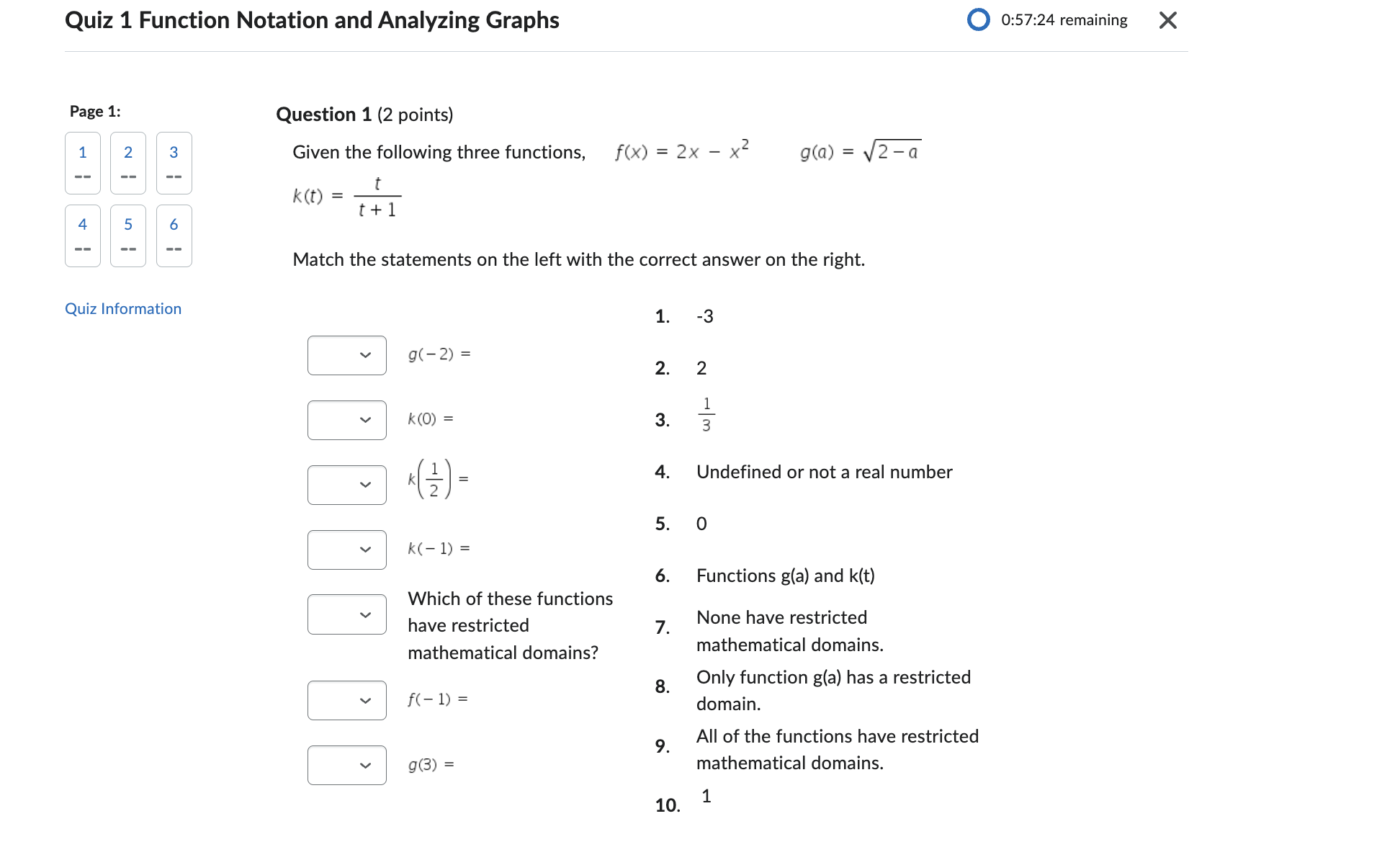This screenshot has width=1400, height=860.
Task: Open the Quiz Information link
Action: click(122, 308)
